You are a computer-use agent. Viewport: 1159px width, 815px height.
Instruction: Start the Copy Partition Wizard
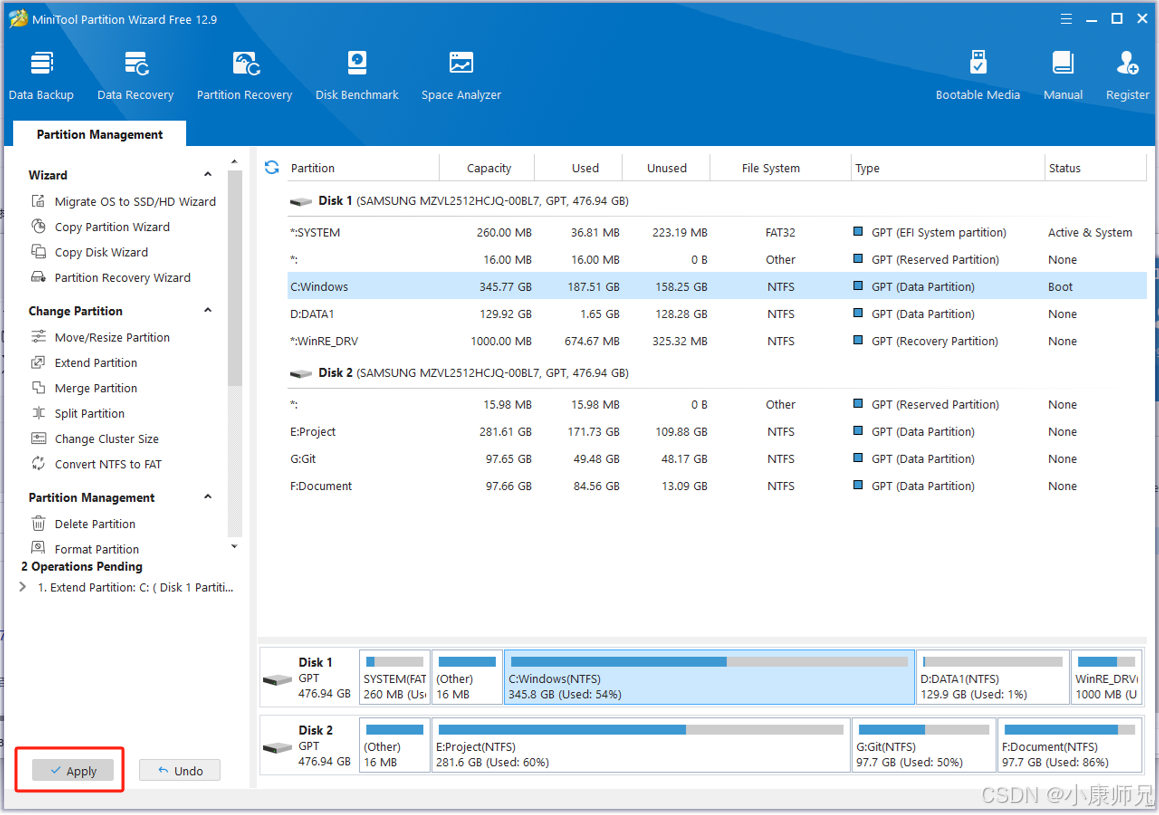coord(101,227)
